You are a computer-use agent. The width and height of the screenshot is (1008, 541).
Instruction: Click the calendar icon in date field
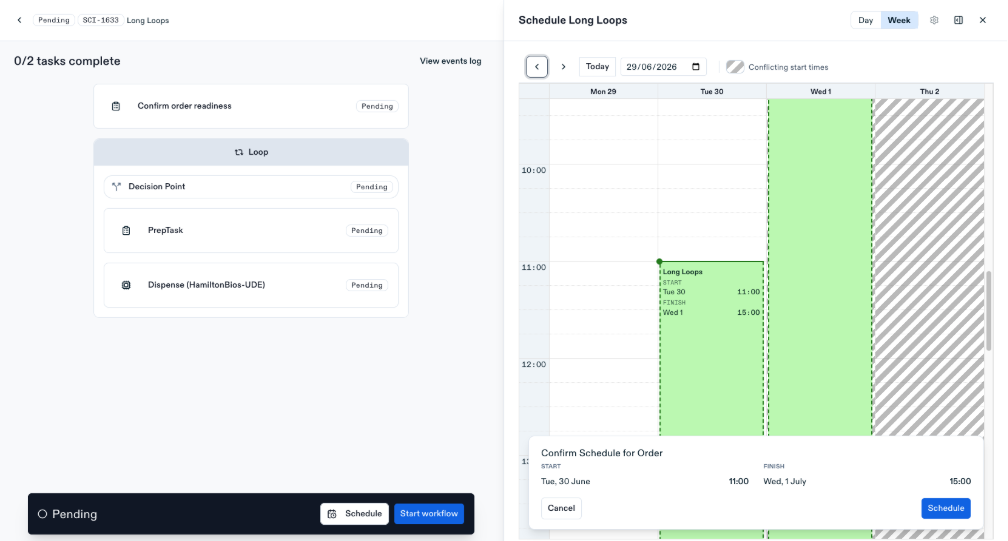(696, 67)
